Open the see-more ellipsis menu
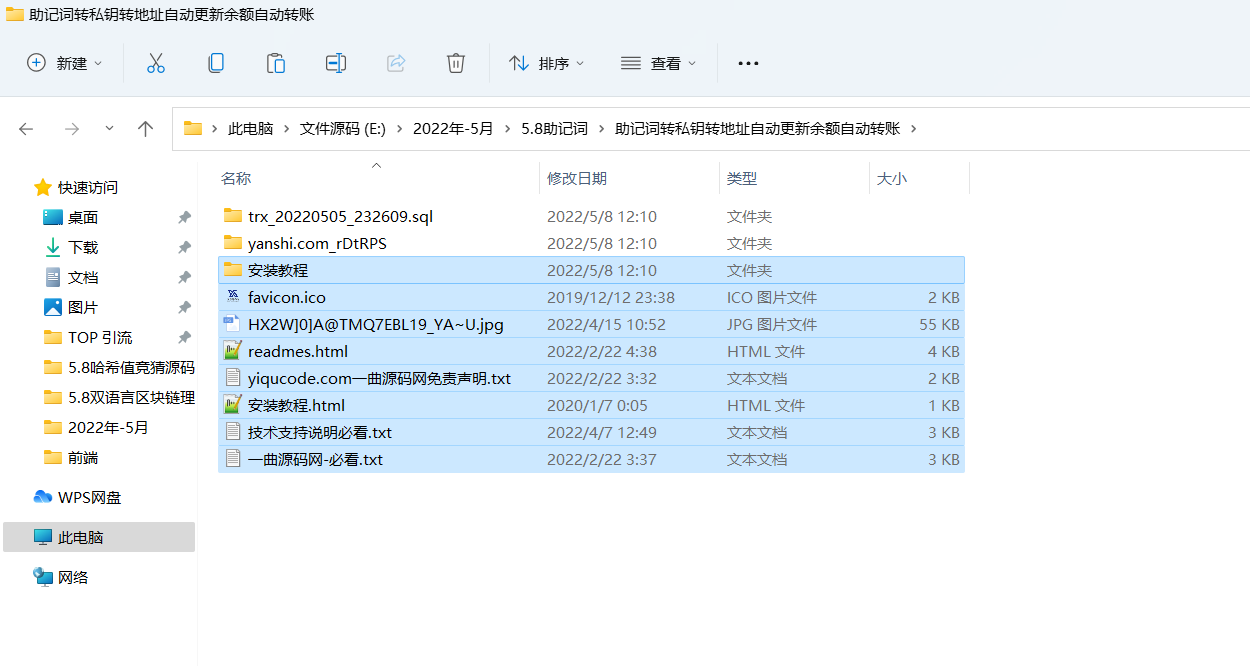This screenshot has width=1250, height=666. [x=748, y=62]
